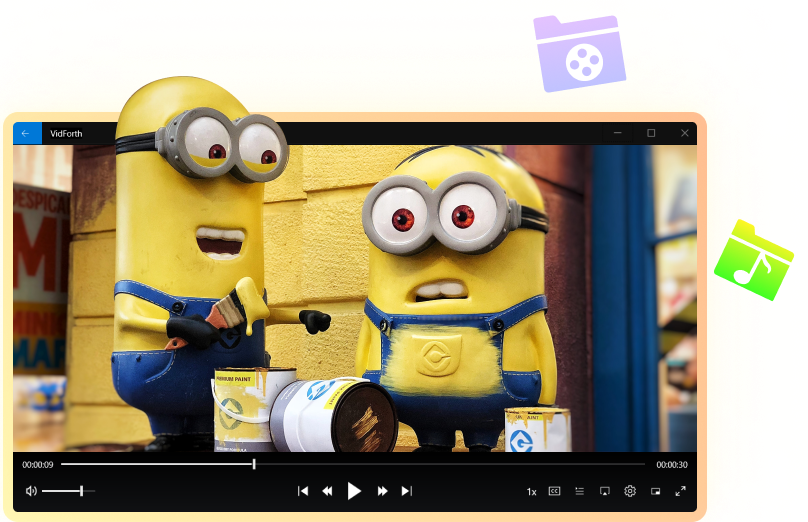Click the video frame to toggle playback

click(355, 299)
